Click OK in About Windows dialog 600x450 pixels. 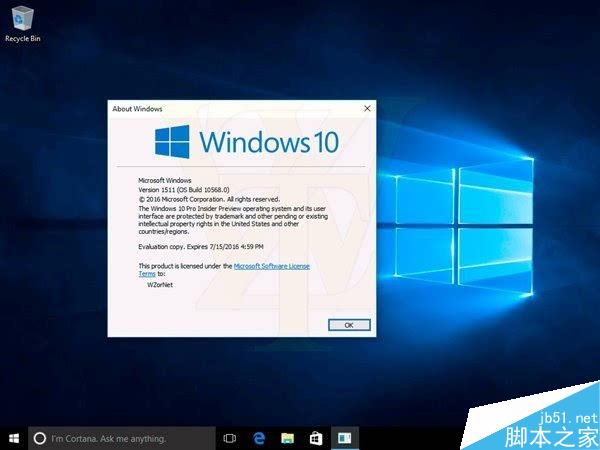[x=349, y=325]
